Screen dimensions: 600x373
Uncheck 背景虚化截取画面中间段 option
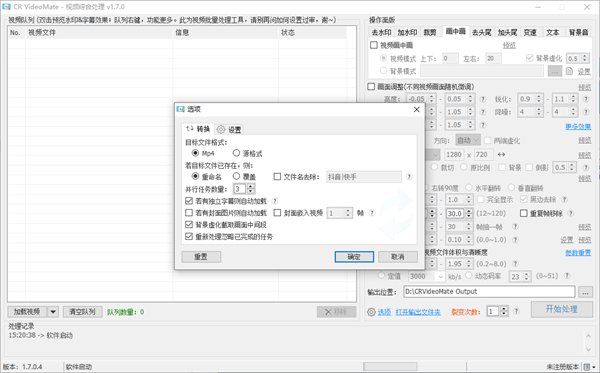click(189, 225)
